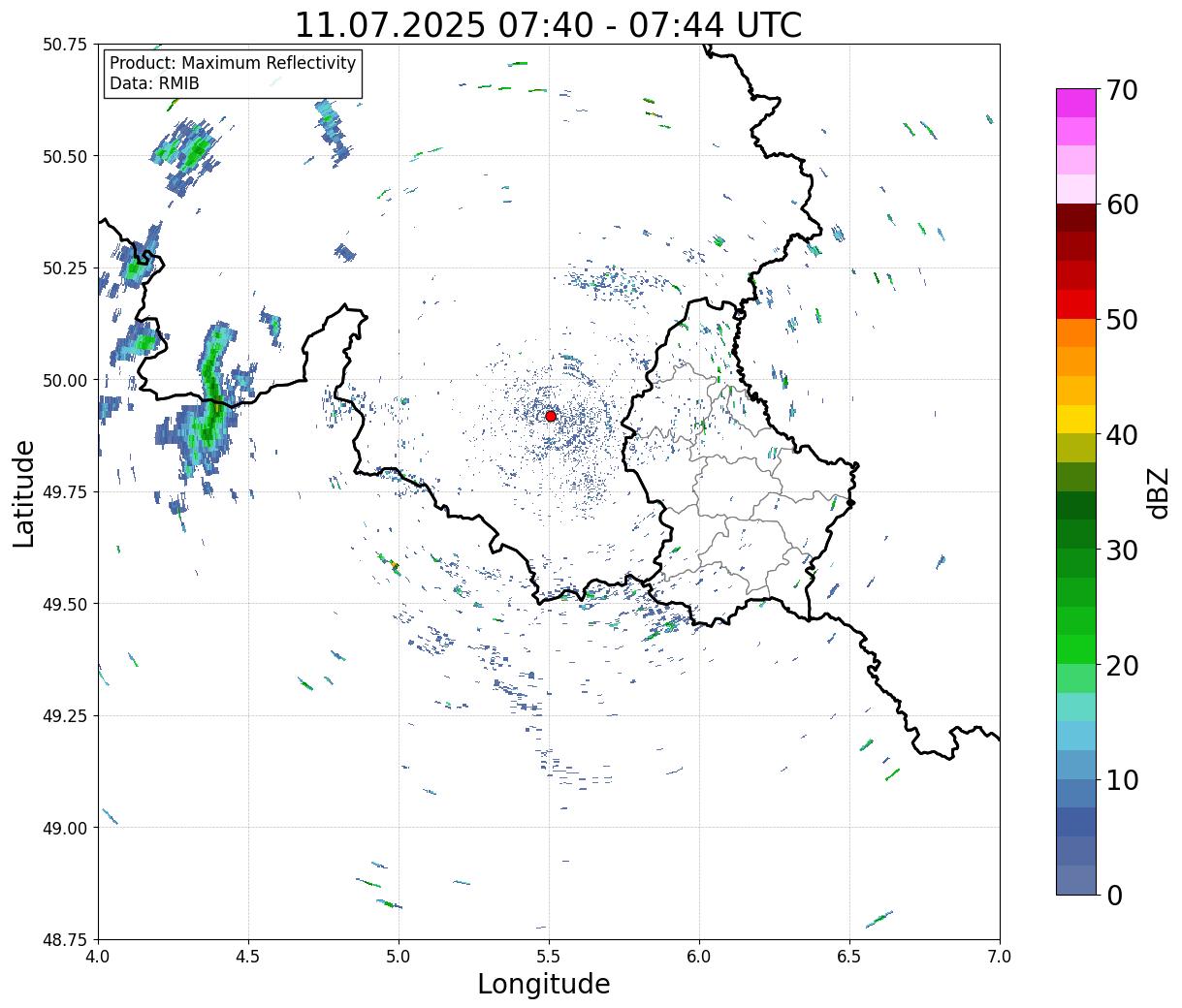
Task: Click the latitude tick label 50.50
Action: pyautogui.click(x=65, y=156)
